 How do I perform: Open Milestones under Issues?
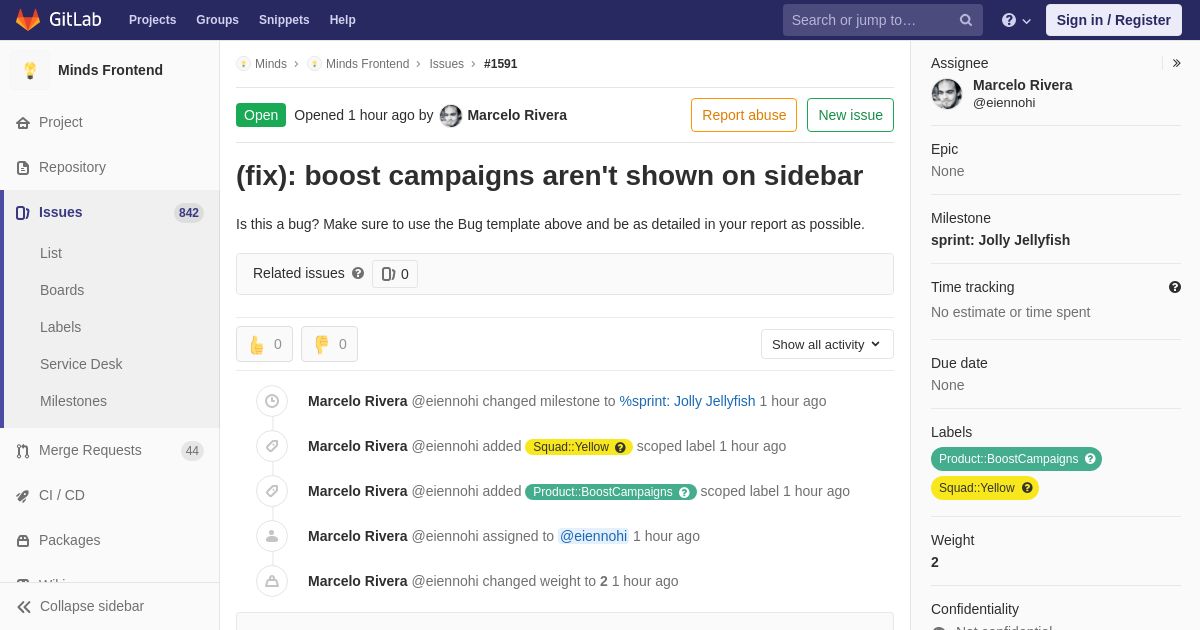(73, 401)
